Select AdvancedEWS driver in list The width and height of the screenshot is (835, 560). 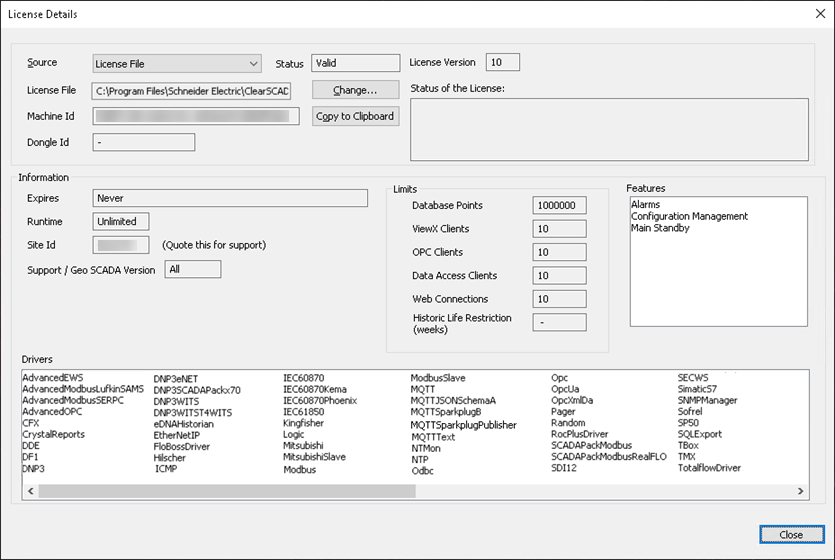click(53, 378)
